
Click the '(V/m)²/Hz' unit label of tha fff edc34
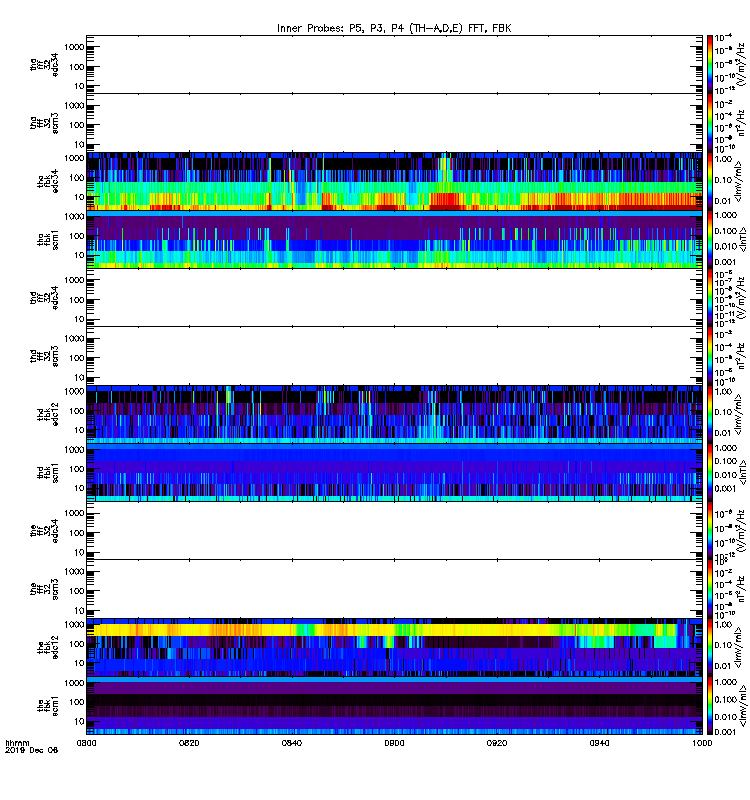tap(742, 65)
